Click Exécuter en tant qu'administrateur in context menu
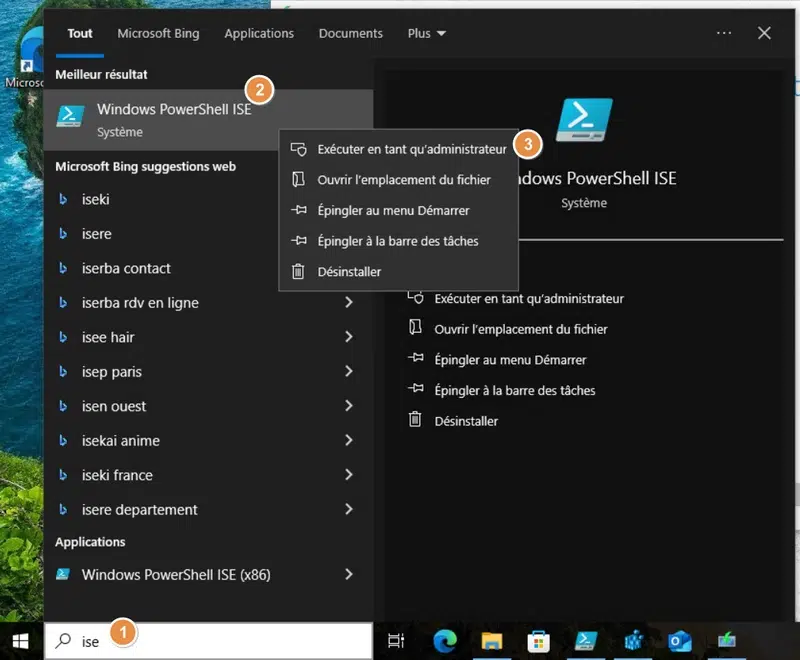This screenshot has height=660, width=800. [x=411, y=149]
